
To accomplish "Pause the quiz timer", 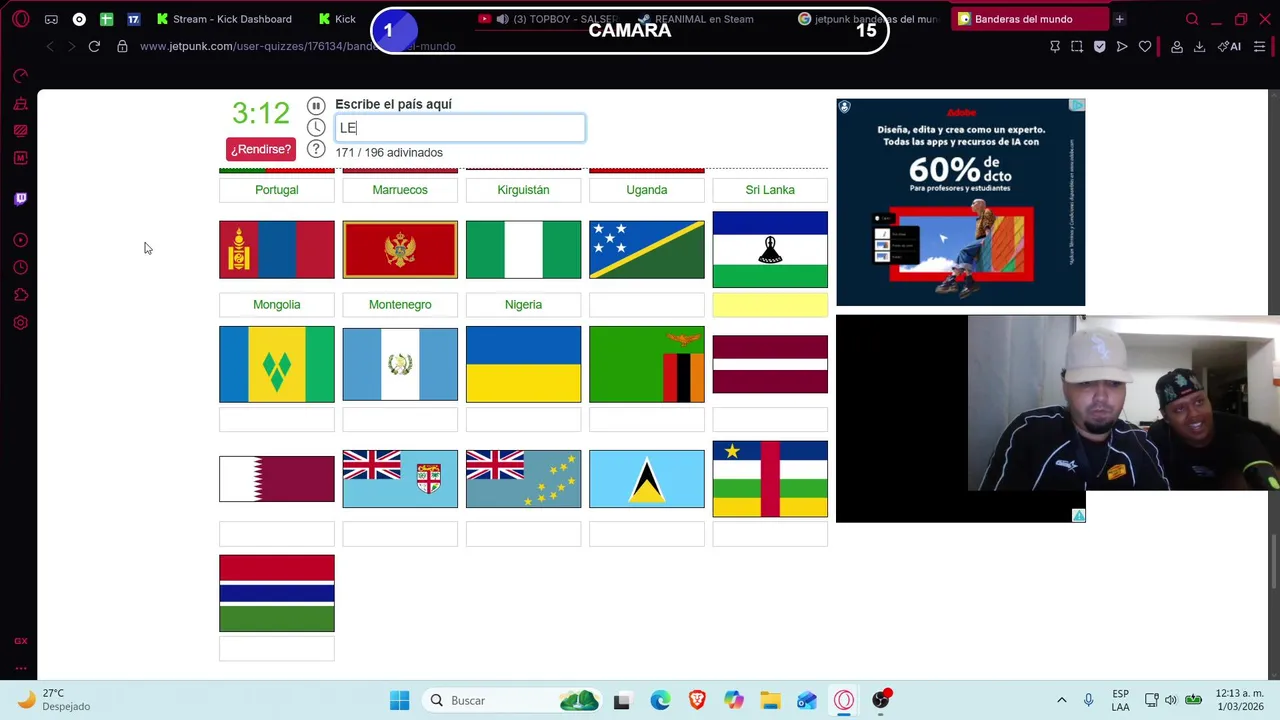I will (316, 106).
